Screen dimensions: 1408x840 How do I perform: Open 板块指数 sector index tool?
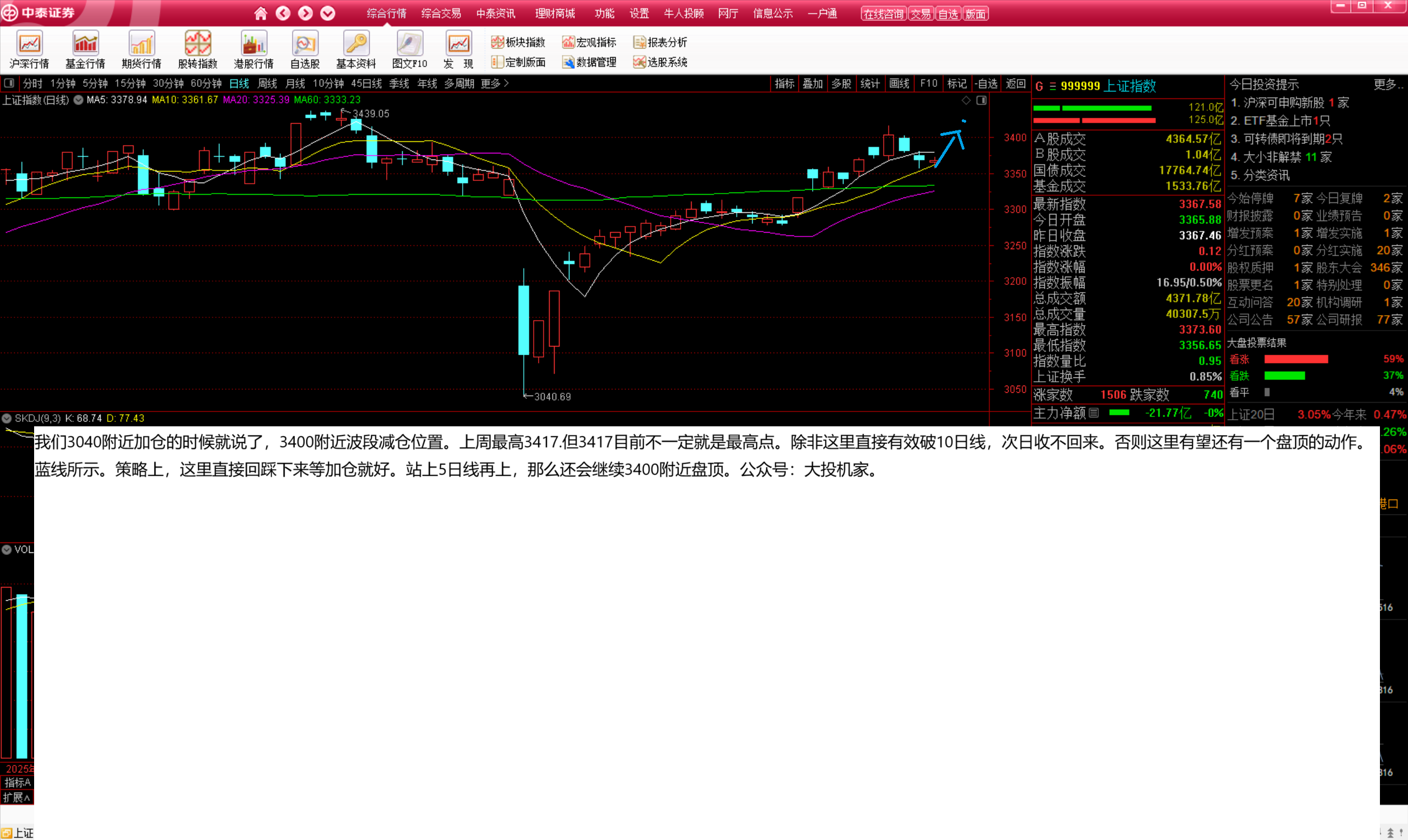(518, 42)
